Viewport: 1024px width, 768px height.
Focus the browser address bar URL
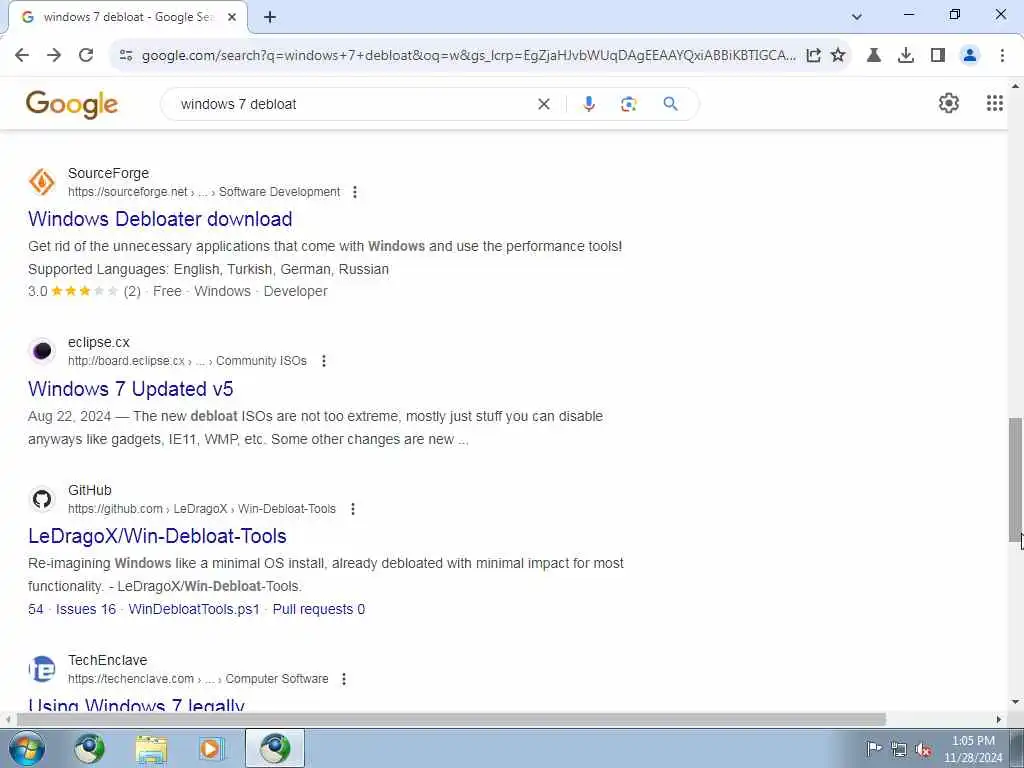pos(469,55)
